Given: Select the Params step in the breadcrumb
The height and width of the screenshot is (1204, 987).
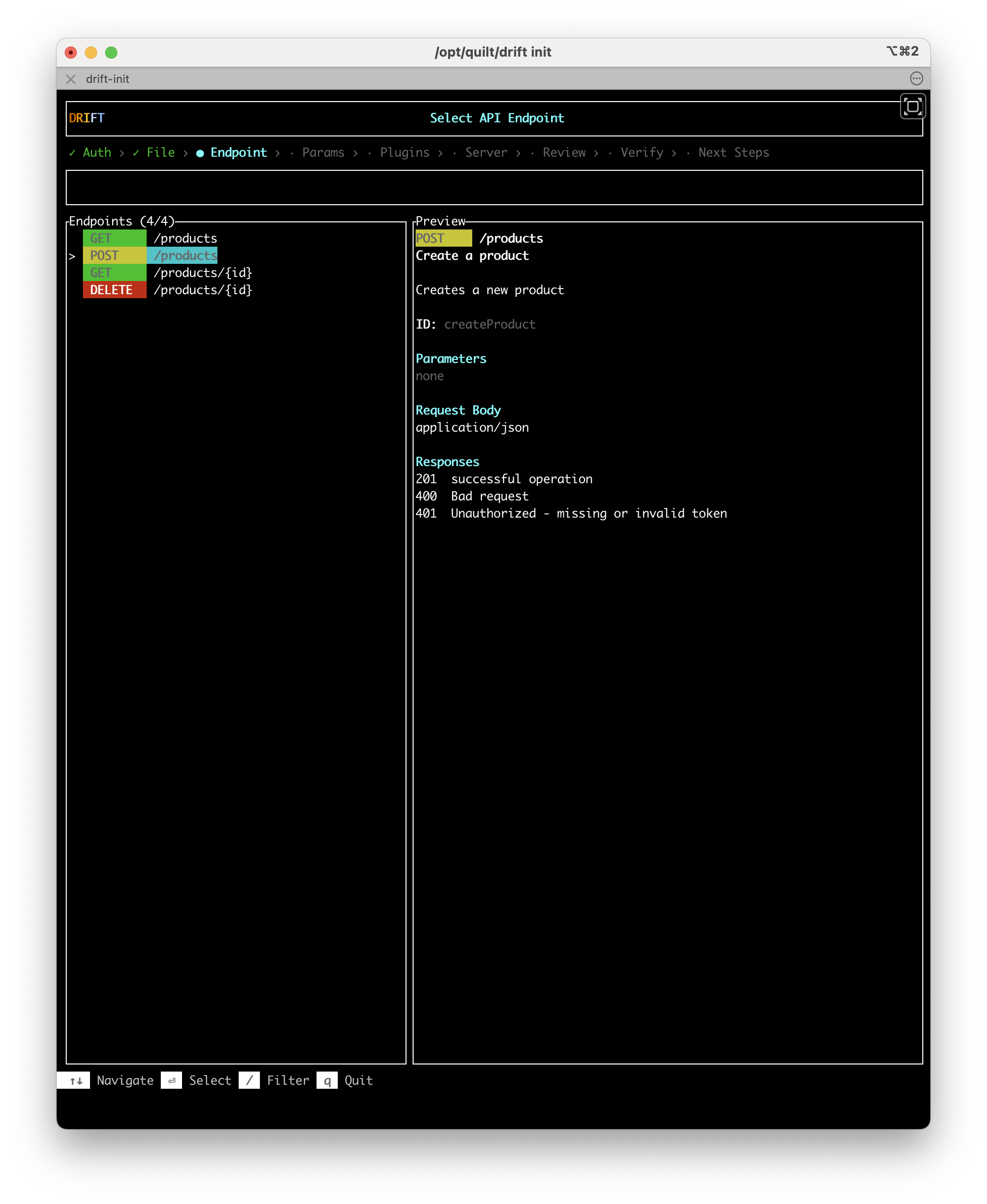Looking at the screenshot, I should 323,152.
